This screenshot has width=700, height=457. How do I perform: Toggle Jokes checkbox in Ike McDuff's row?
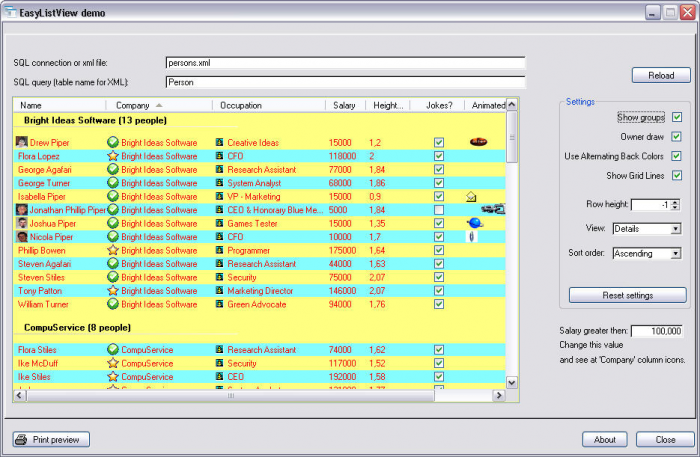[439, 363]
